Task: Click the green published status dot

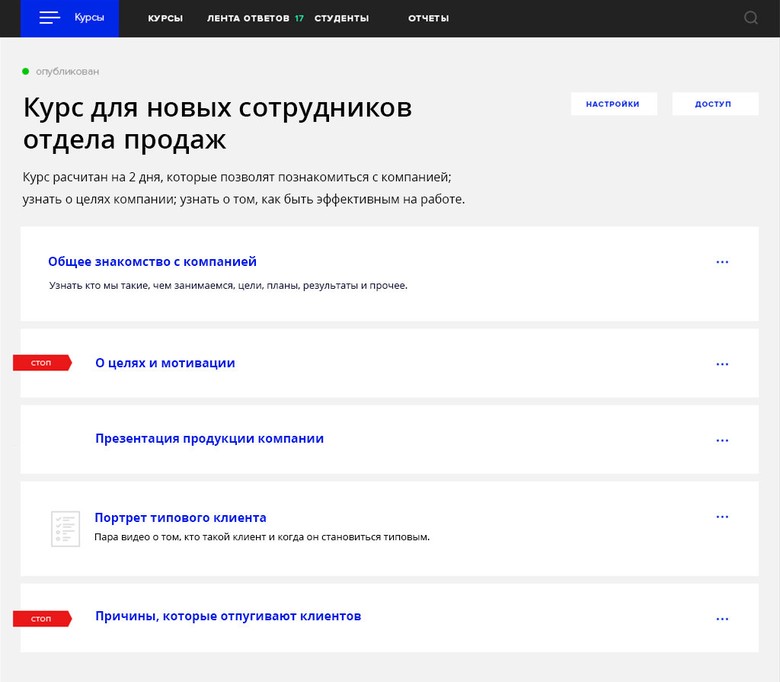Action: (x=25, y=71)
